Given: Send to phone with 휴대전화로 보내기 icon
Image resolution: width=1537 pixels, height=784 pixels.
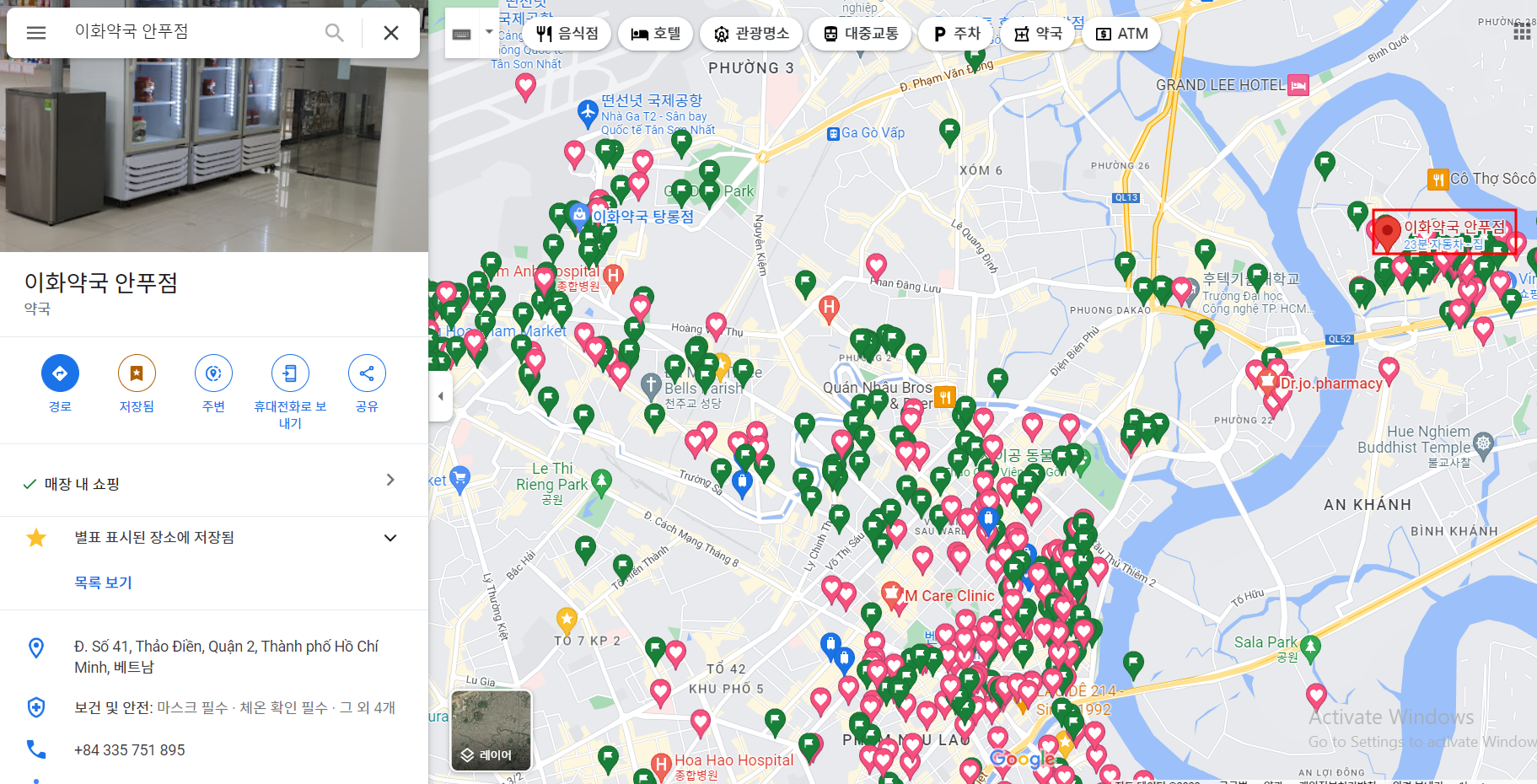Looking at the screenshot, I should click(x=290, y=373).
